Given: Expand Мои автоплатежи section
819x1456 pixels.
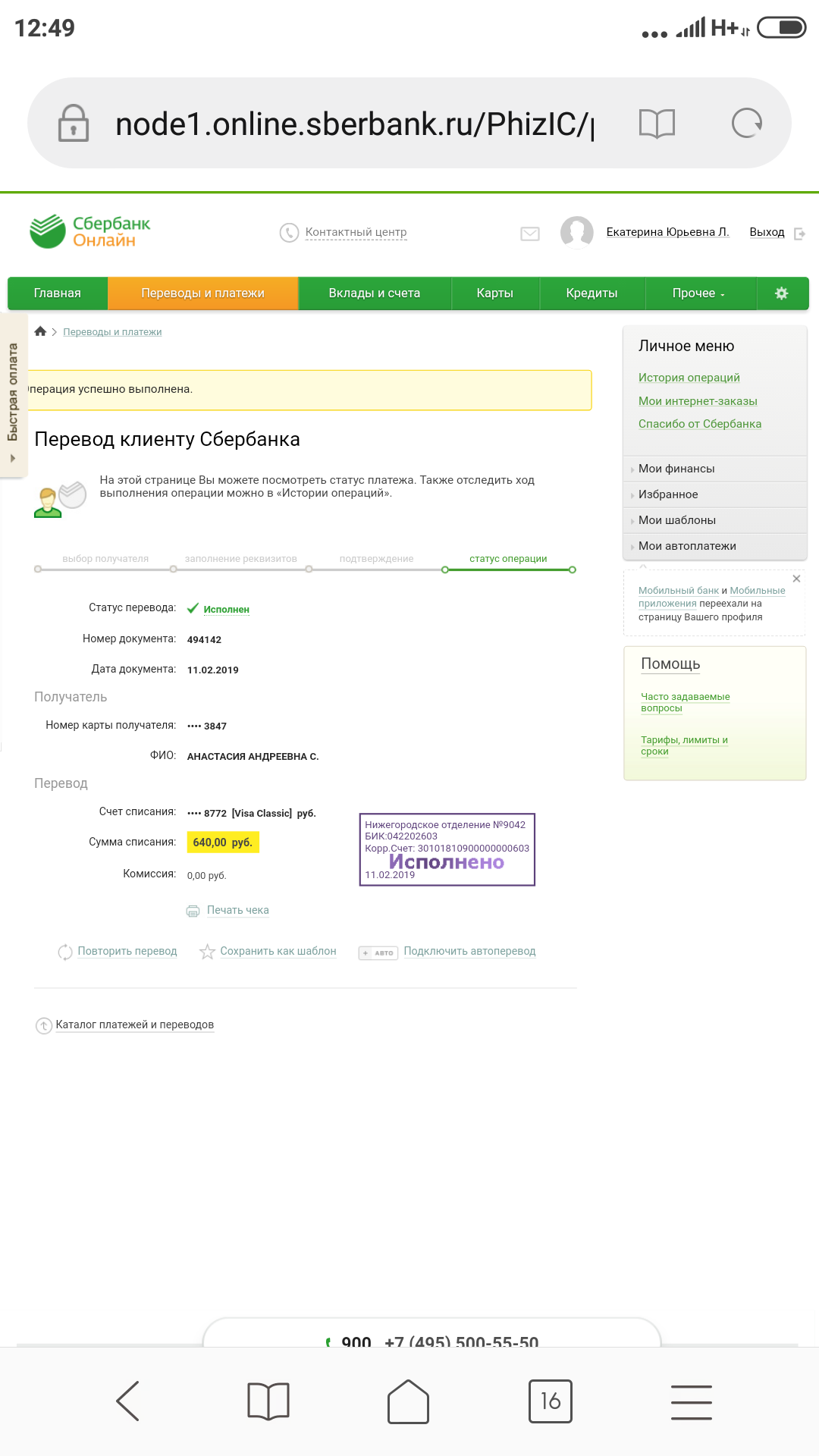Looking at the screenshot, I should [x=714, y=546].
